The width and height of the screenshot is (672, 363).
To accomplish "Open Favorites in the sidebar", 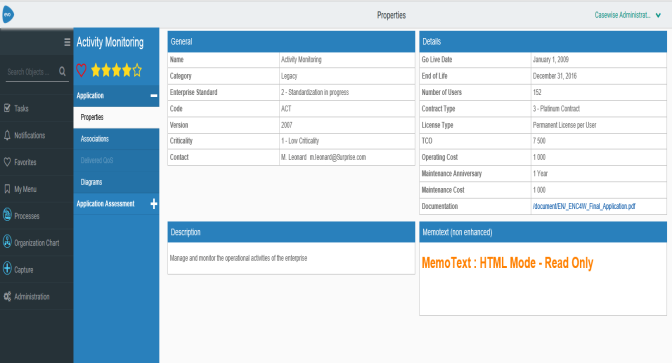I will (x=36, y=162).
